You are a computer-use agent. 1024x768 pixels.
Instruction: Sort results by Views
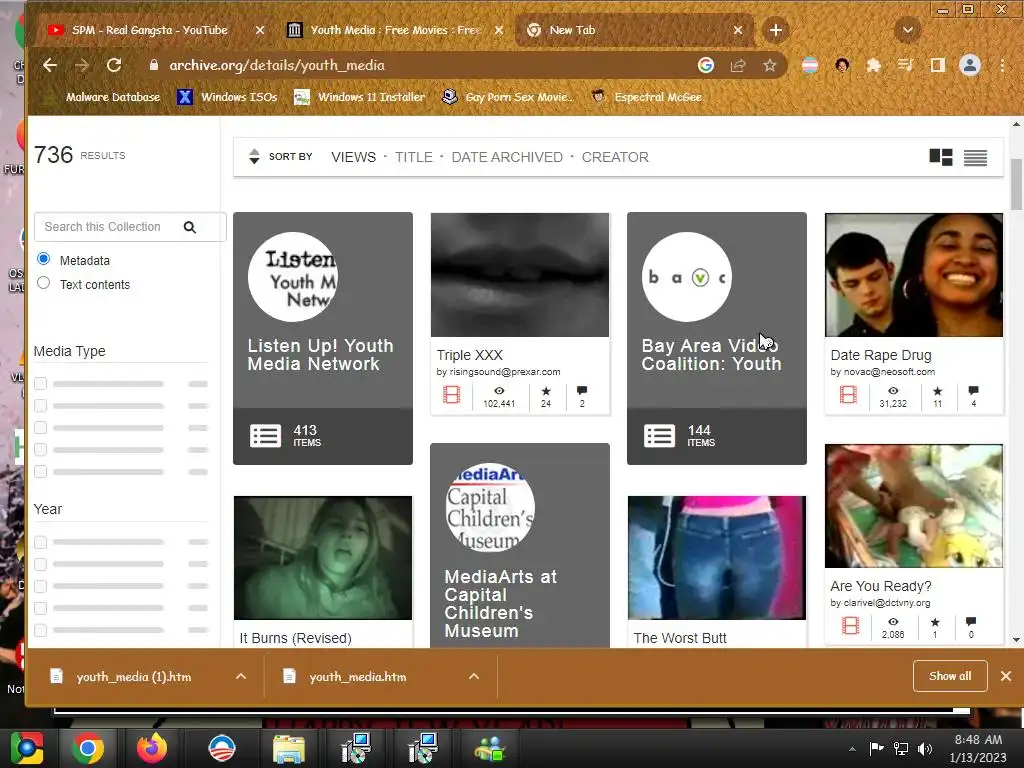pyautogui.click(x=353, y=157)
